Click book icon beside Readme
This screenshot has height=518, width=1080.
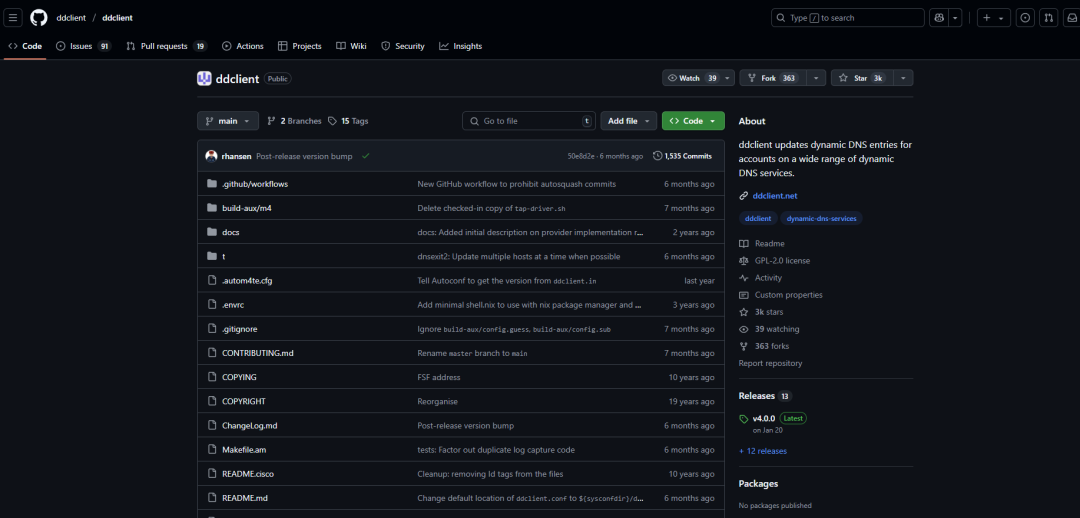tap(743, 244)
